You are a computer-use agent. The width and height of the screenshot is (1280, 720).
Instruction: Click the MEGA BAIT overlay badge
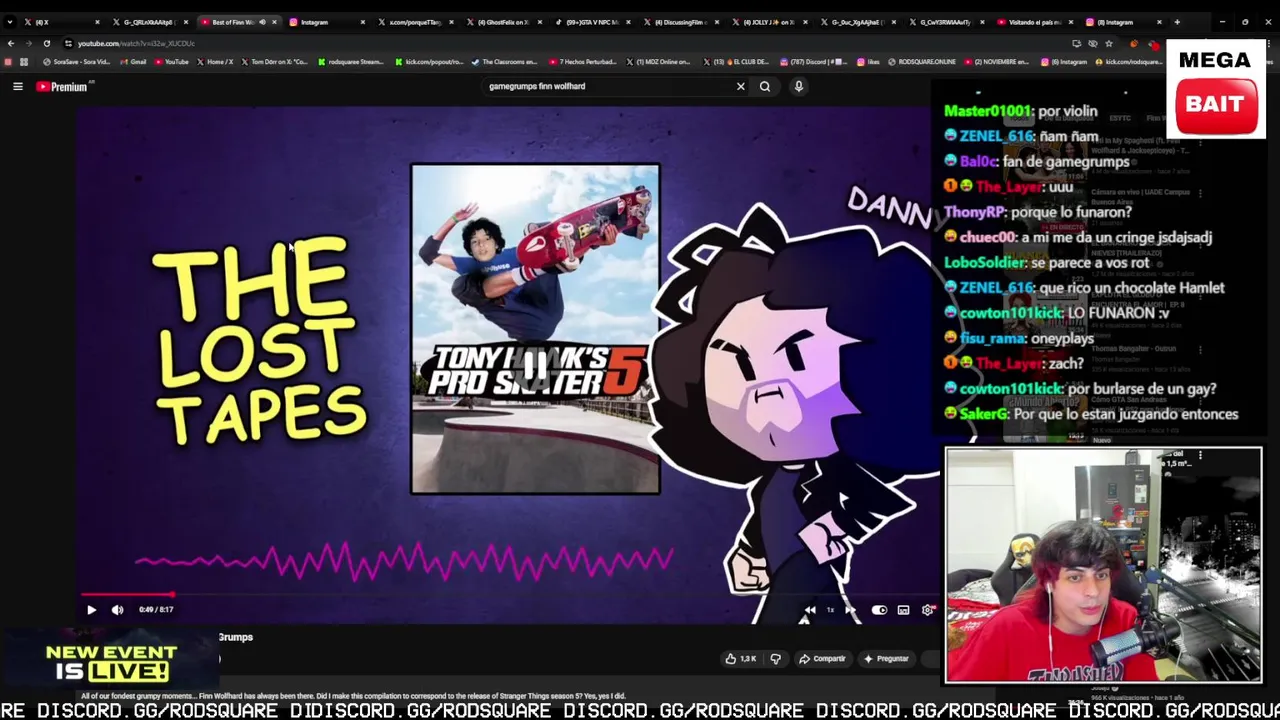tap(1215, 88)
